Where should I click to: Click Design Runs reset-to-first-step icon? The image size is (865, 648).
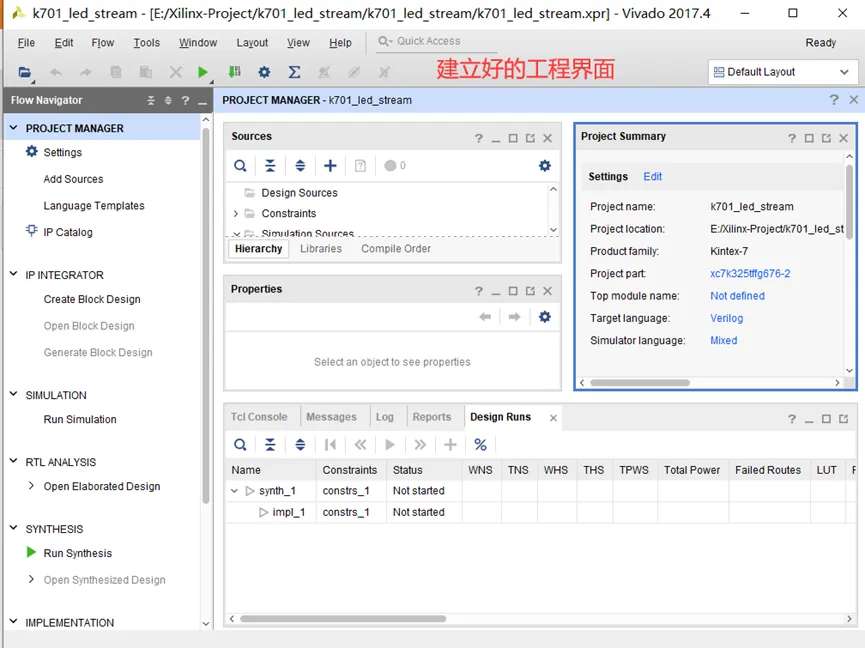click(330, 445)
